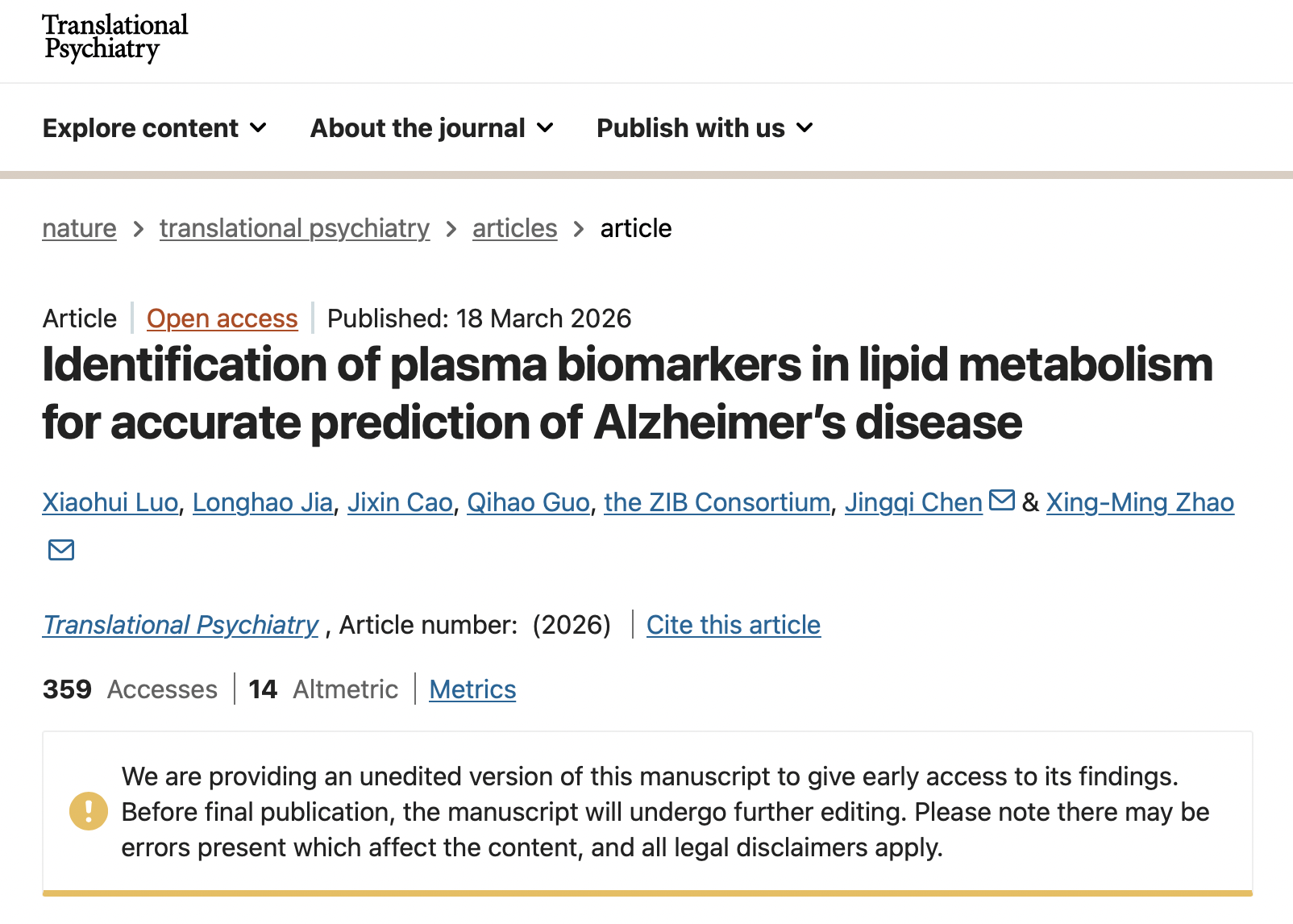Click the Open access link
This screenshot has width=1293, height=924.
[222, 318]
